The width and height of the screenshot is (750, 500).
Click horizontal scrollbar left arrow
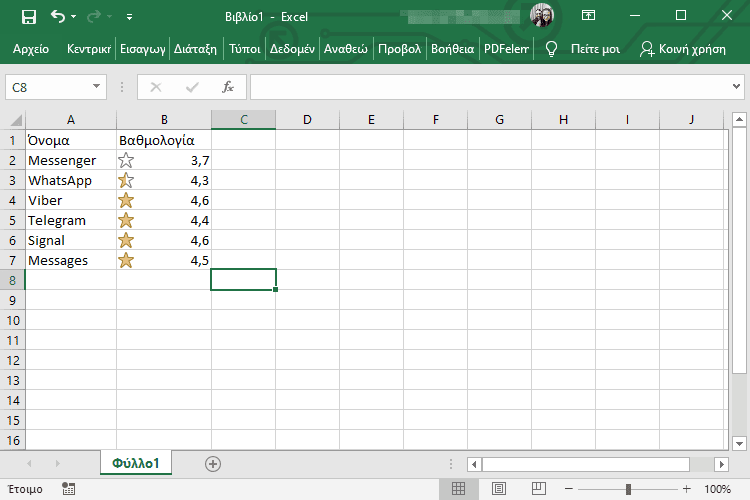(474, 464)
